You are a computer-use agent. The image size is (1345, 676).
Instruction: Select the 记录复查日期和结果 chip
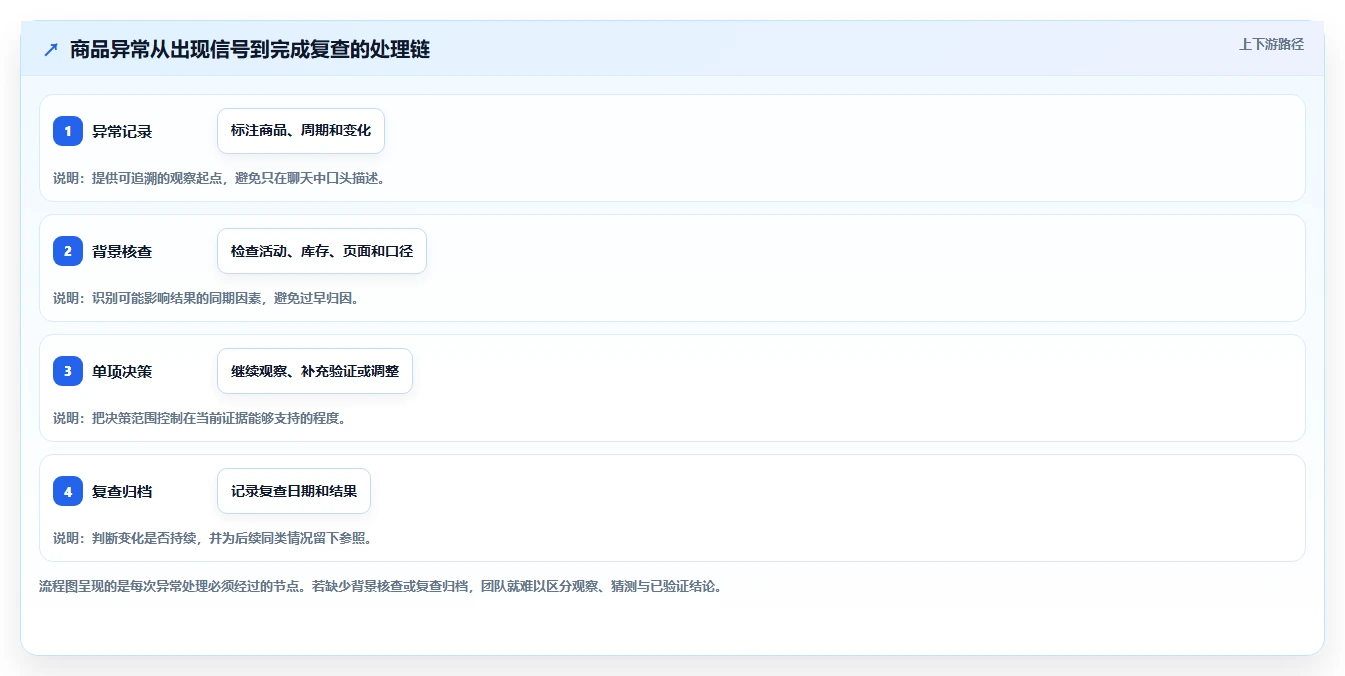tap(294, 491)
